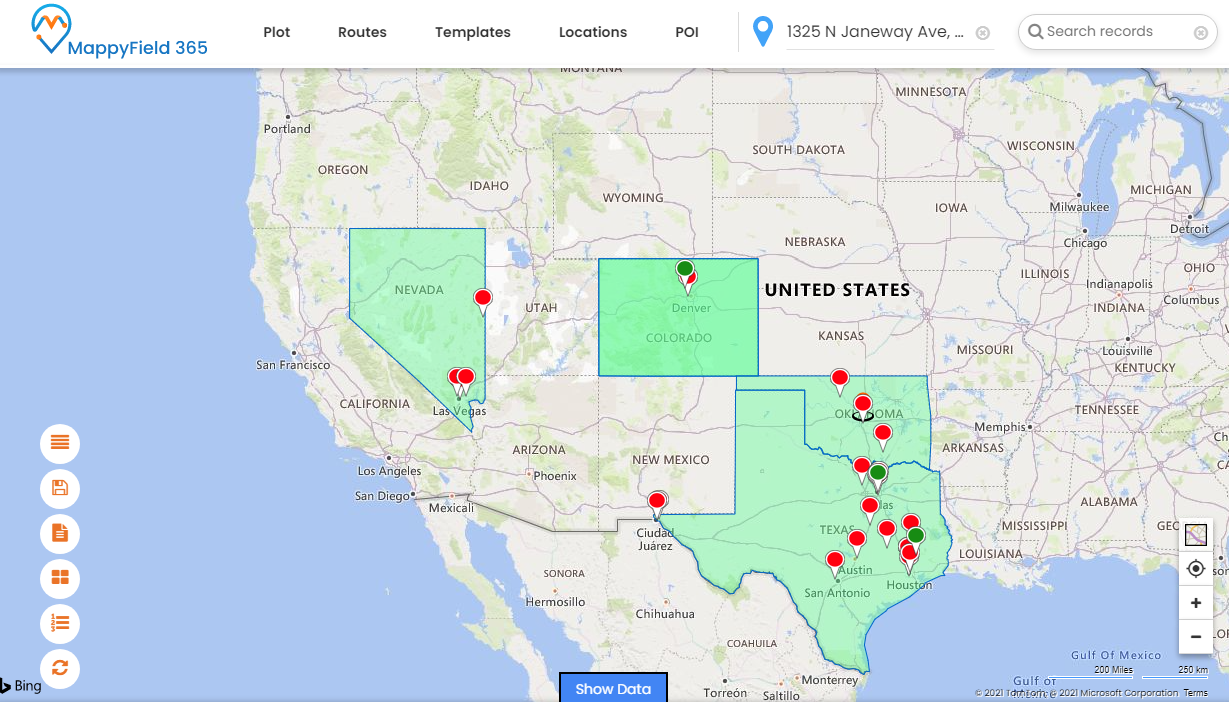Locate me using the target icon
Image resolution: width=1229 pixels, height=702 pixels.
(1195, 569)
